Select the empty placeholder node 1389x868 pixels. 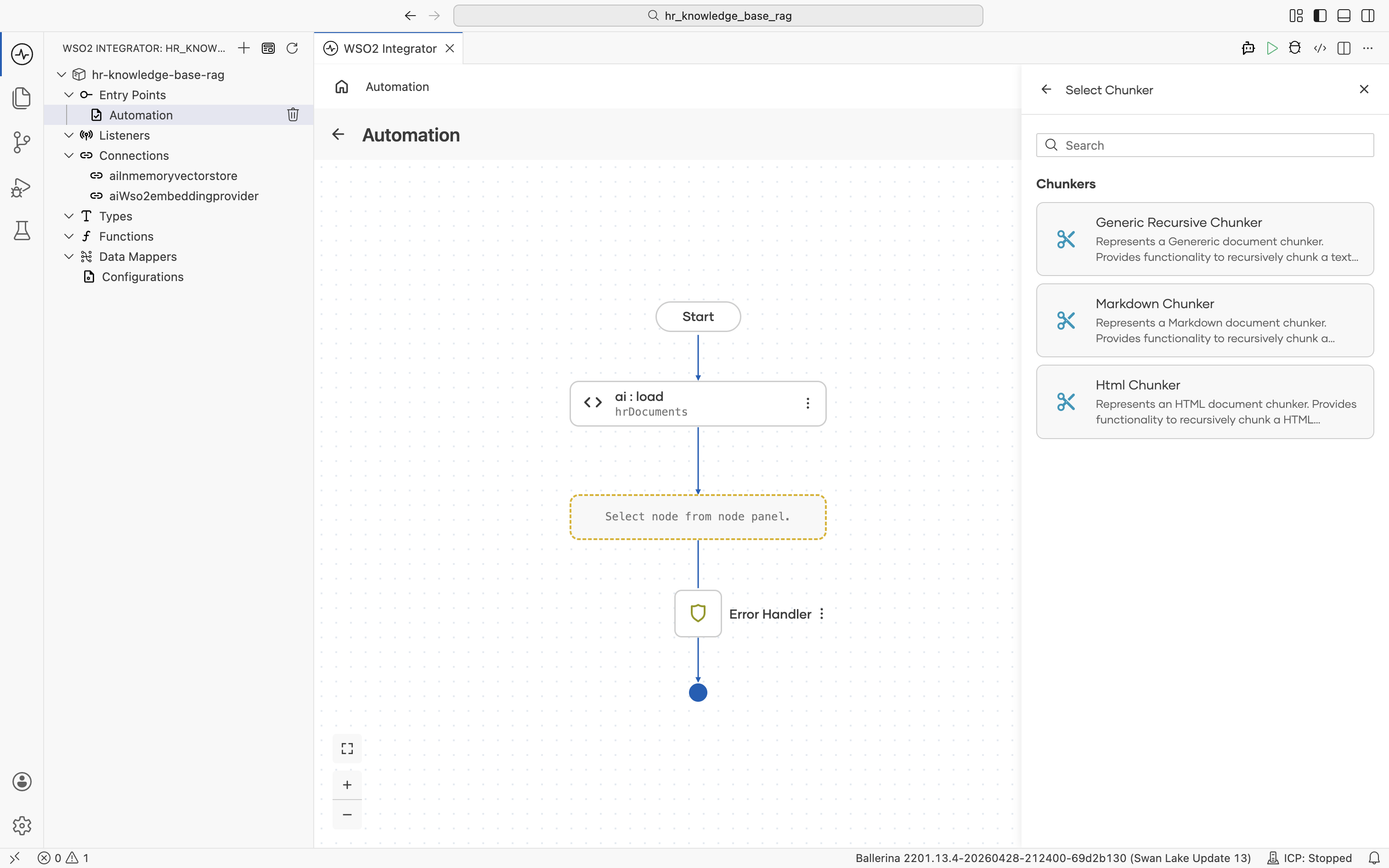pos(698,517)
